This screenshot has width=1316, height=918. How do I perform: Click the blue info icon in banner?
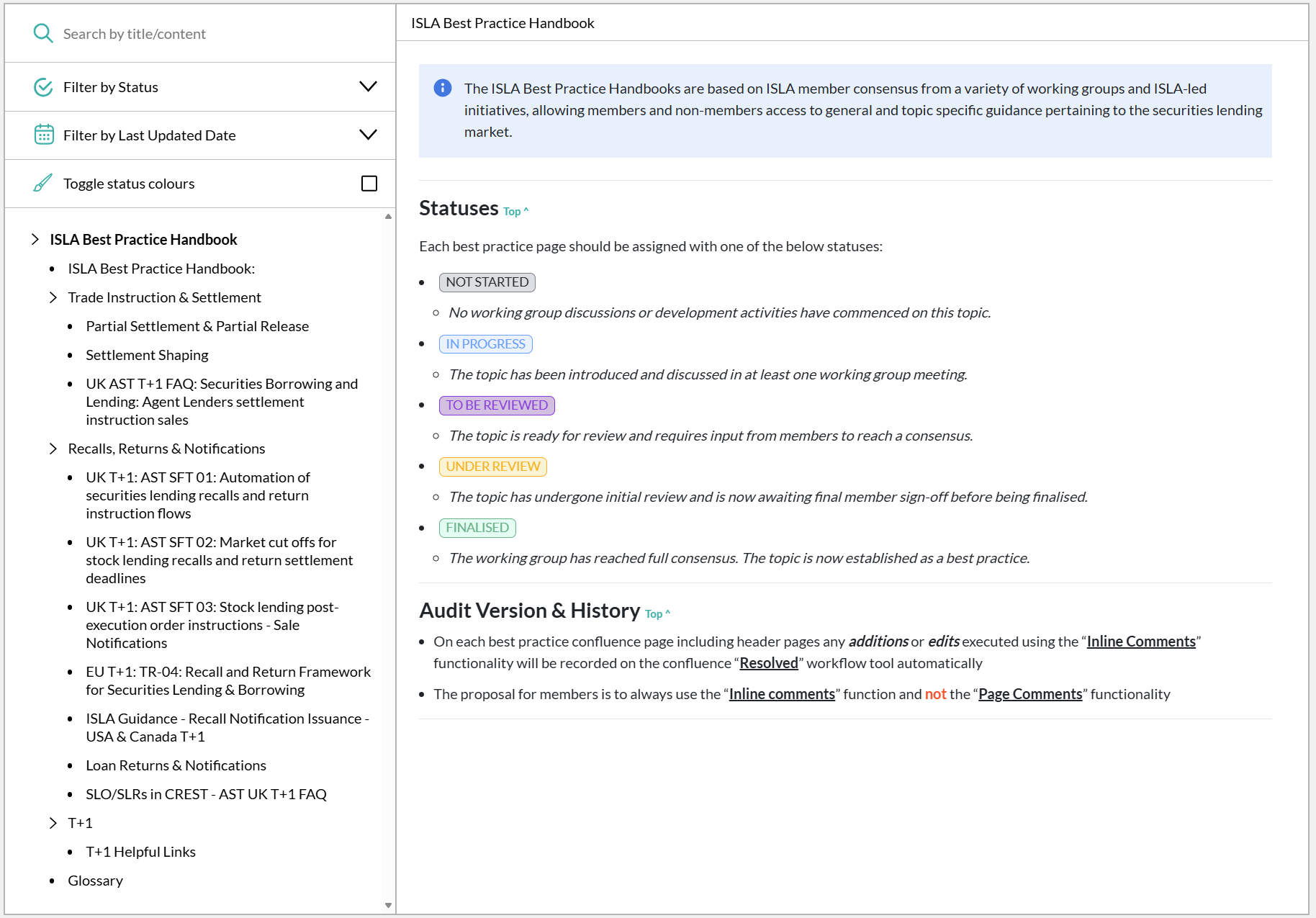point(442,89)
